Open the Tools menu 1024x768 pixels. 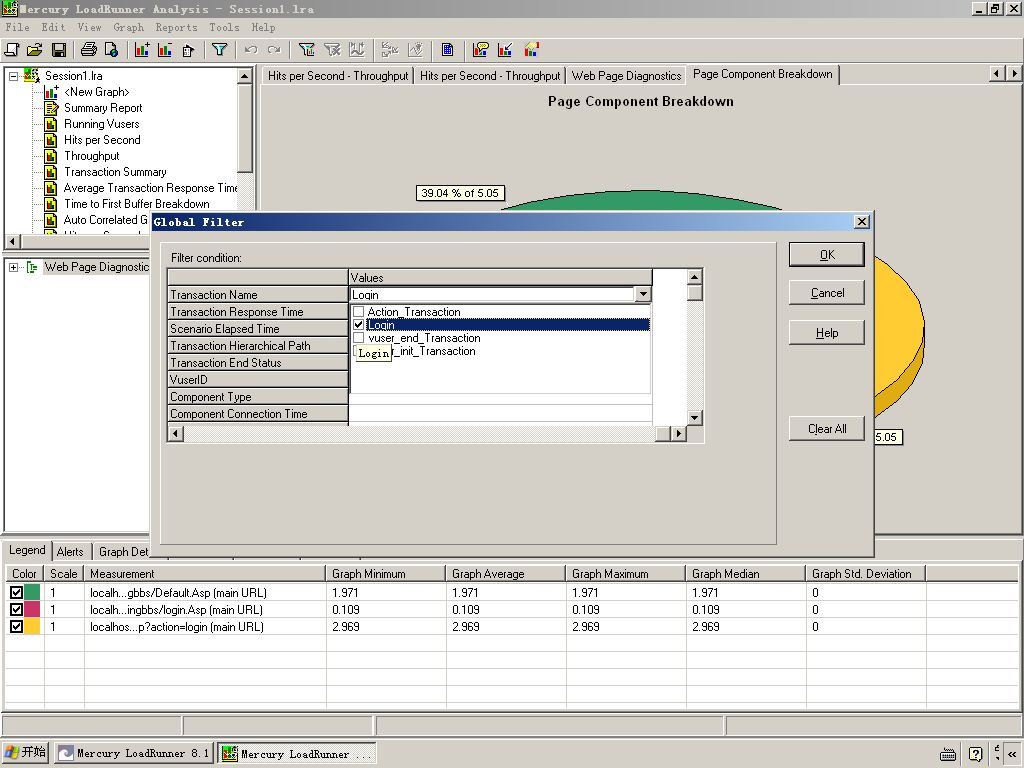tap(224, 27)
